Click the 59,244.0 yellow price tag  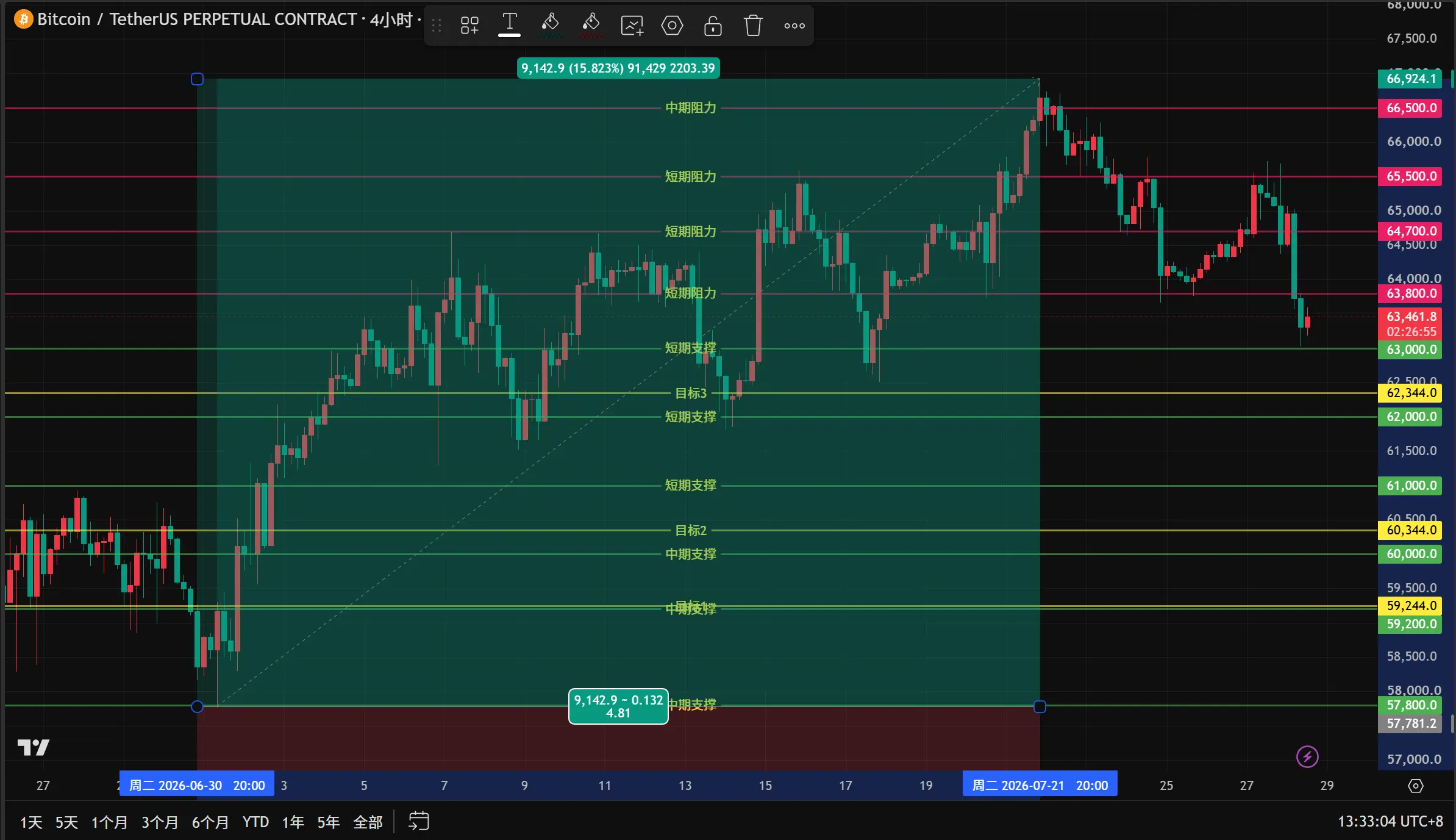pyautogui.click(x=1410, y=606)
